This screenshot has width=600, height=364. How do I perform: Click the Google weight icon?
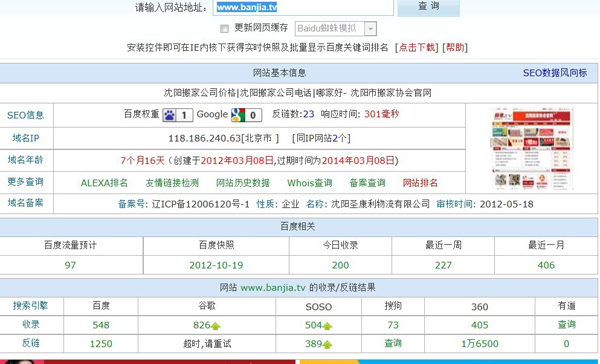point(246,115)
